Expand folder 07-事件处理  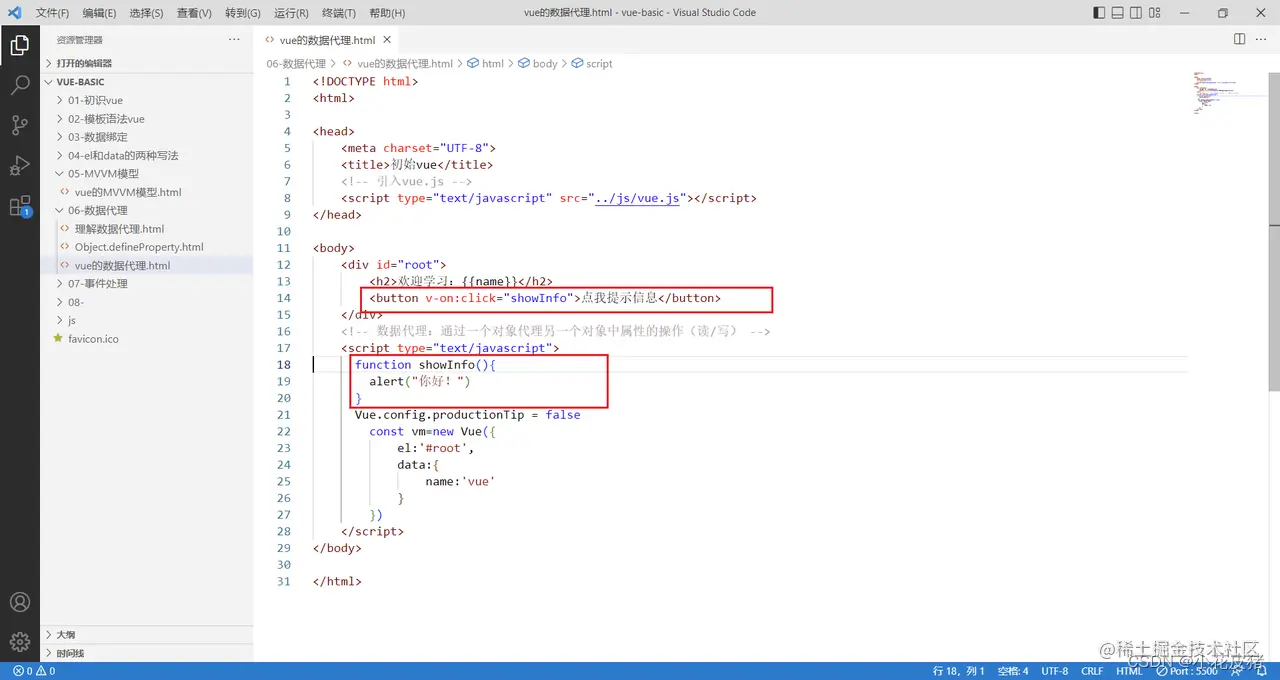pyautogui.click(x=146, y=284)
